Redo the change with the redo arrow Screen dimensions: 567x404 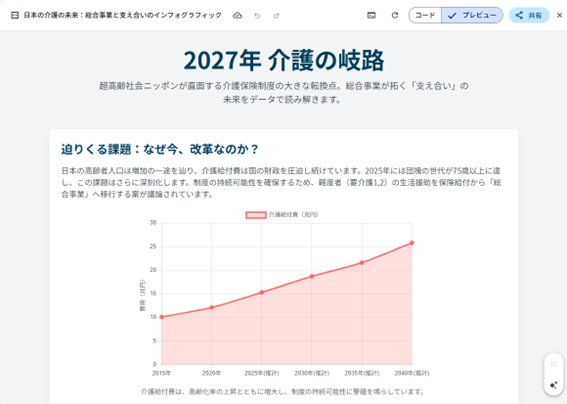277,16
